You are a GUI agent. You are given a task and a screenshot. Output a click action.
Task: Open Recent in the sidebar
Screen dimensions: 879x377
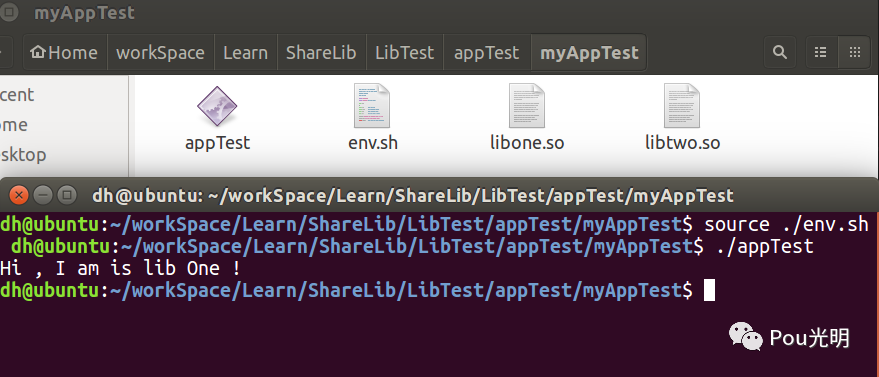(x=17, y=95)
